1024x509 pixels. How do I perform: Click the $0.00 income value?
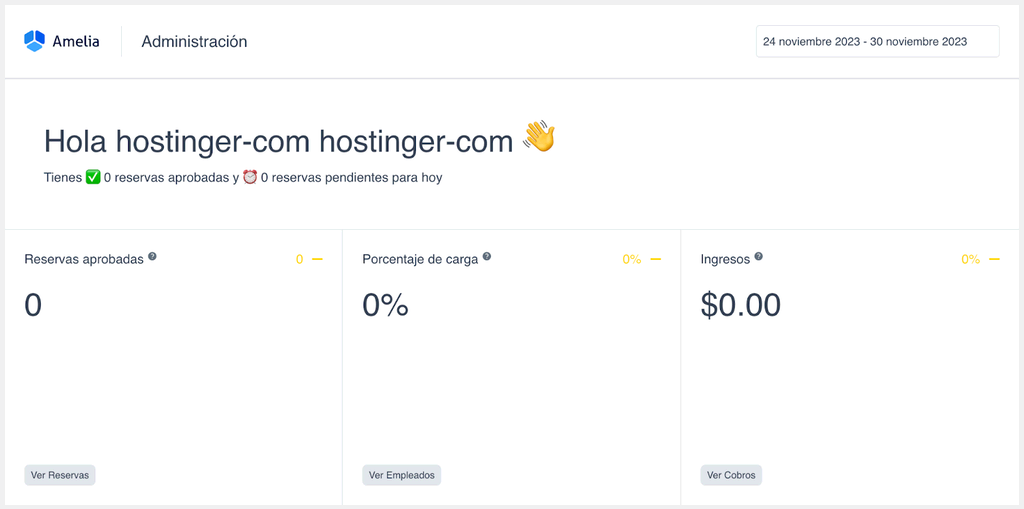pos(740,305)
